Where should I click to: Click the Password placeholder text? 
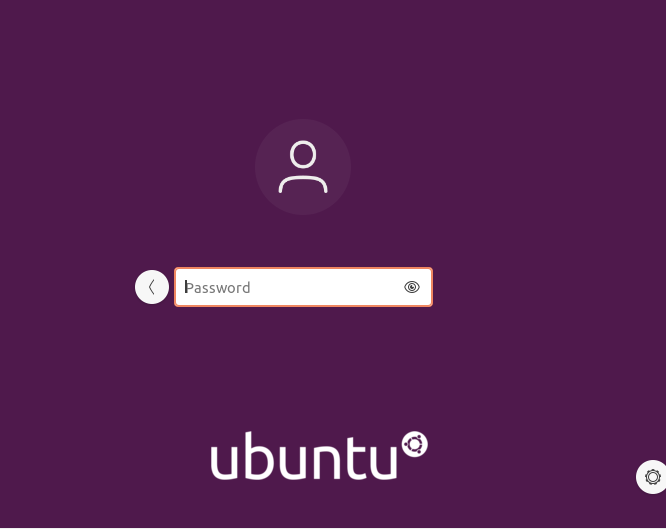pyautogui.click(x=217, y=288)
